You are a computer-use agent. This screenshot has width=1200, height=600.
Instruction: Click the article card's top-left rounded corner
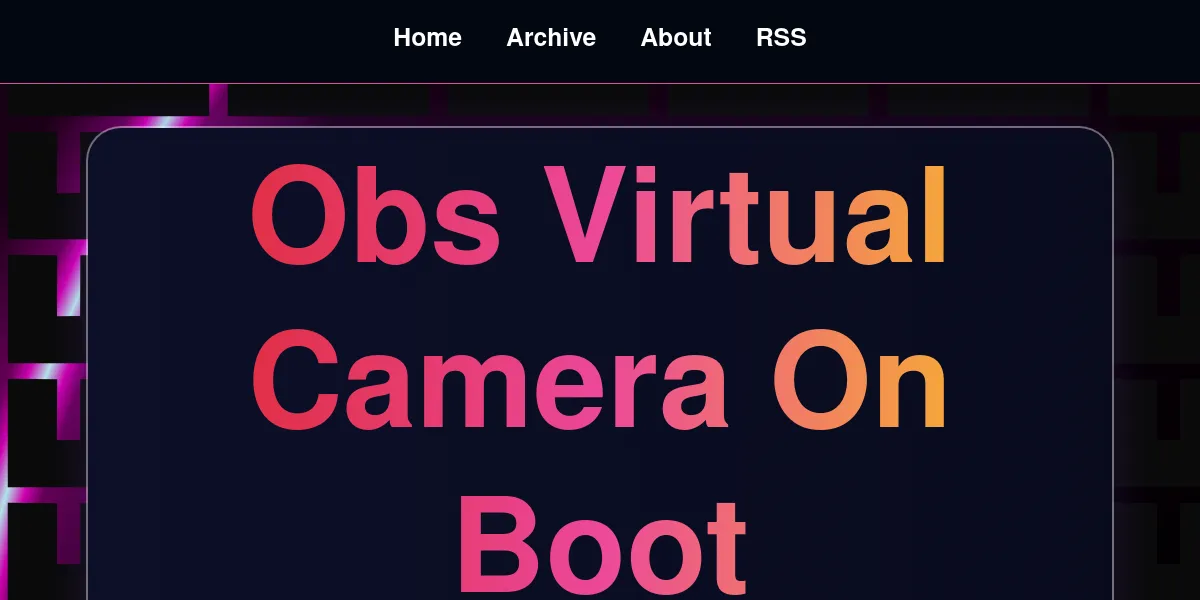pyautogui.click(x=98, y=138)
